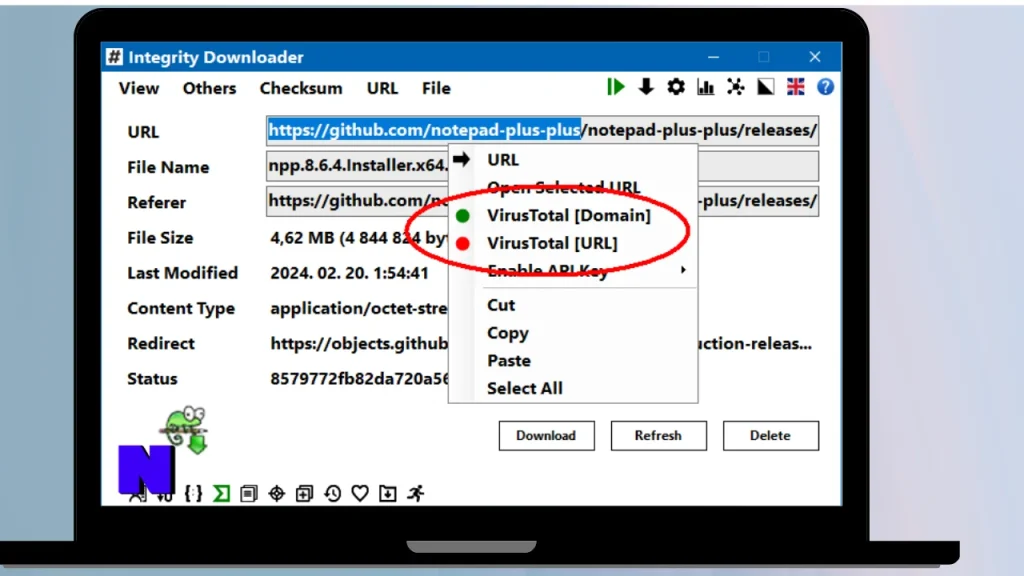This screenshot has height=576, width=1024.
Task: Click the 'File Name' label
Action: (168, 167)
